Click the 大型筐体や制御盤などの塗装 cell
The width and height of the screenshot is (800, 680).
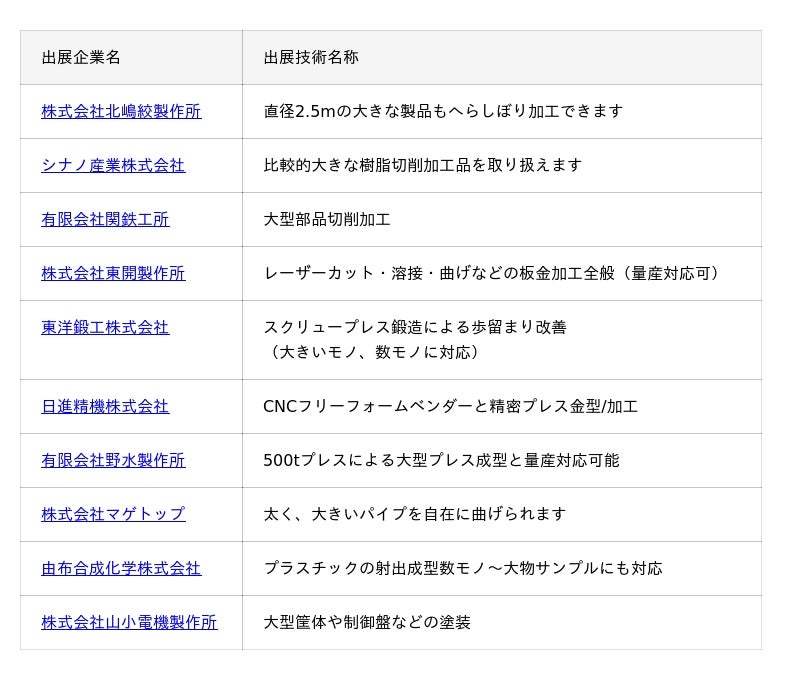coord(367,622)
